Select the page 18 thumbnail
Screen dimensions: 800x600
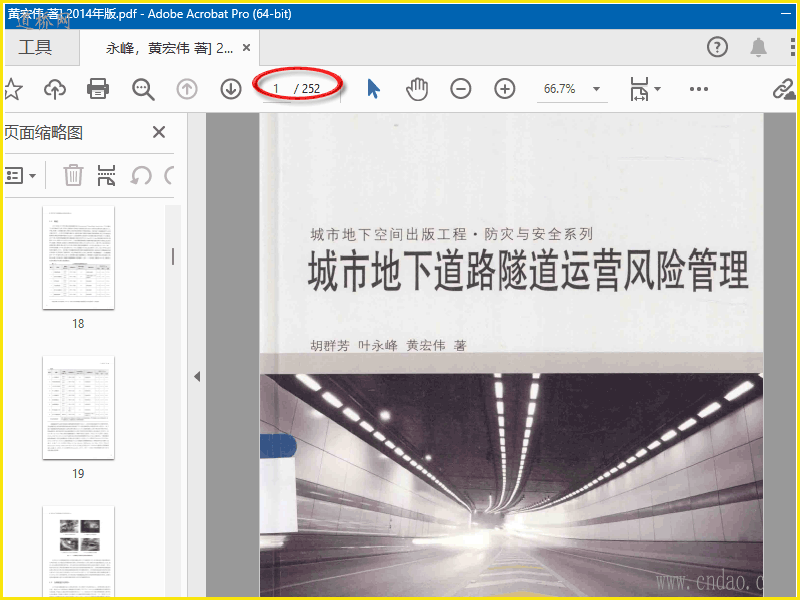point(79,258)
